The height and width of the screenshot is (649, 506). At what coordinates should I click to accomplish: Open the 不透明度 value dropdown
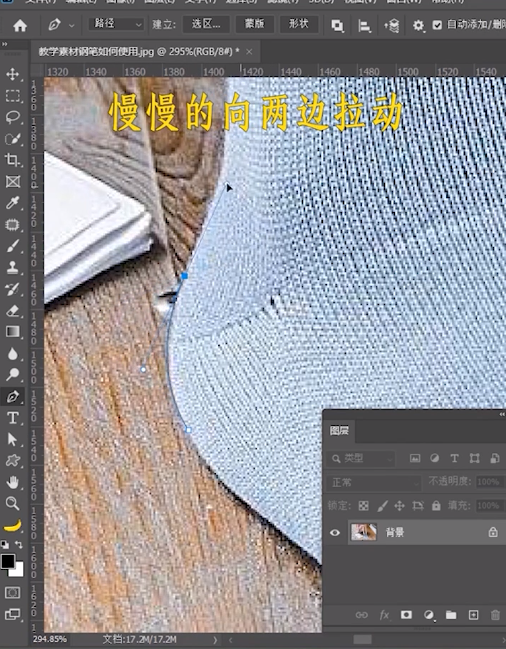click(x=490, y=482)
